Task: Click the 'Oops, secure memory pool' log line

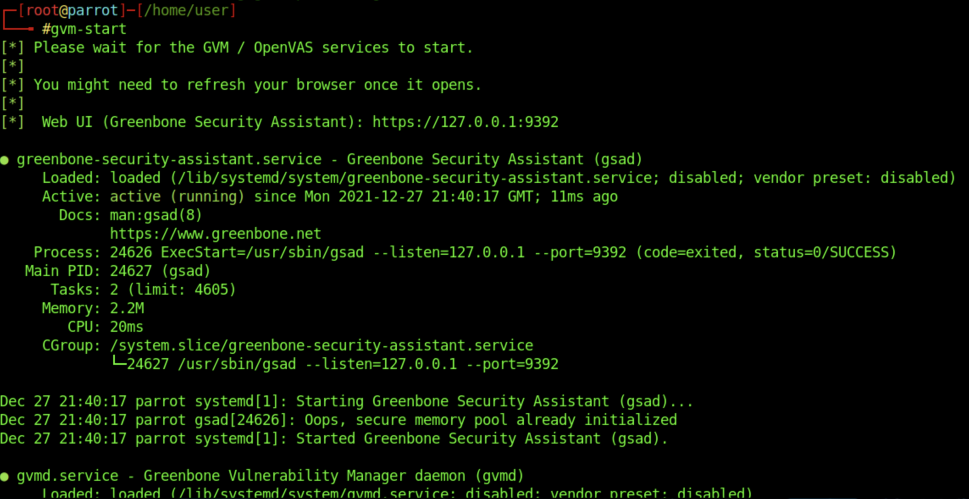Action: [339, 420]
